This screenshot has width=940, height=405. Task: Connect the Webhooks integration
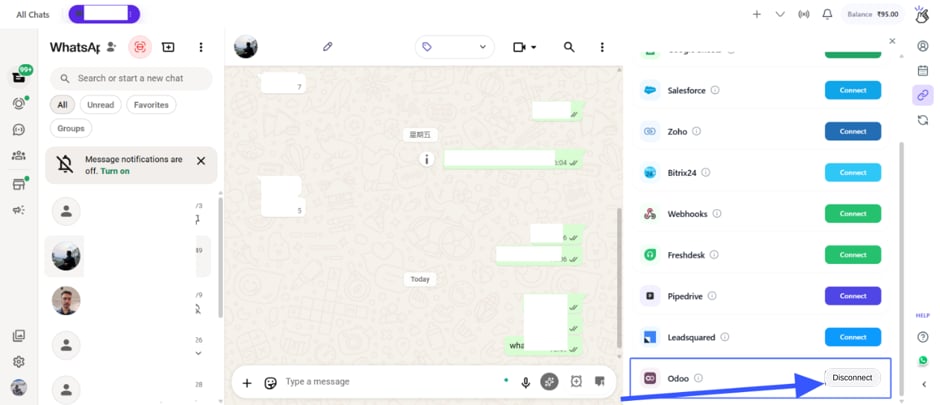pyautogui.click(x=853, y=214)
